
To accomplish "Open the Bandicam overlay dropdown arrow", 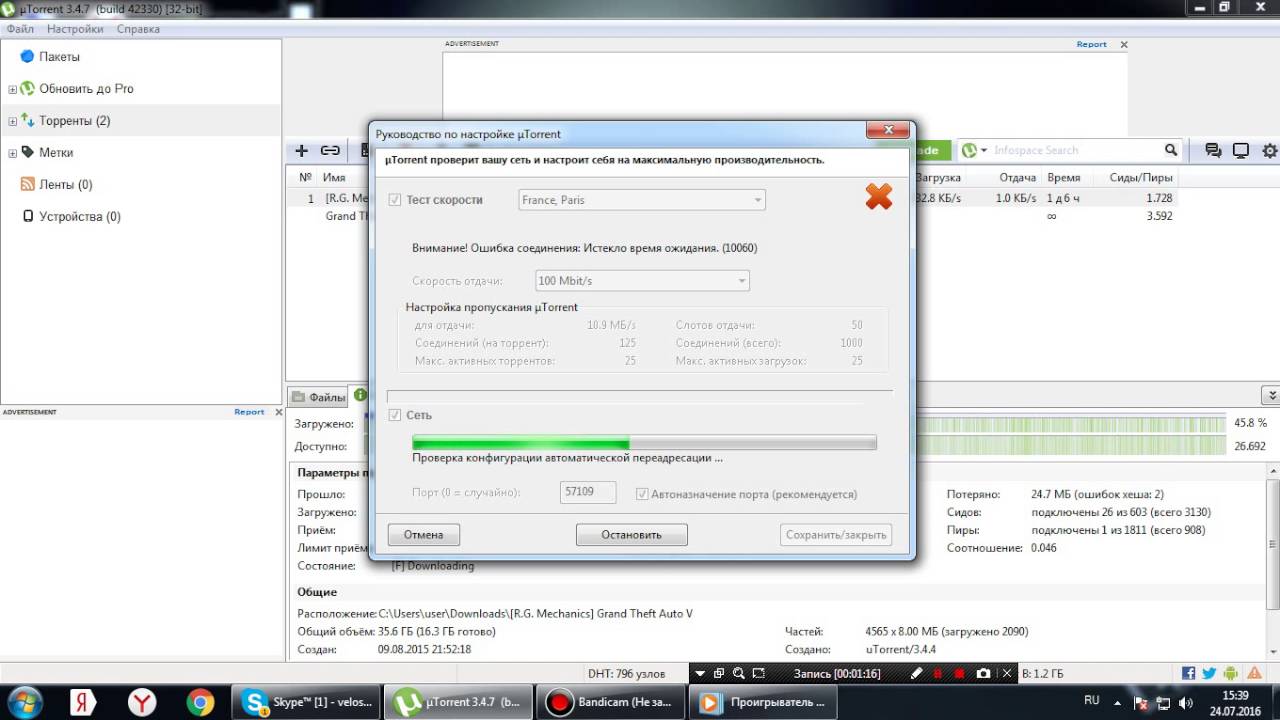I will 701,674.
